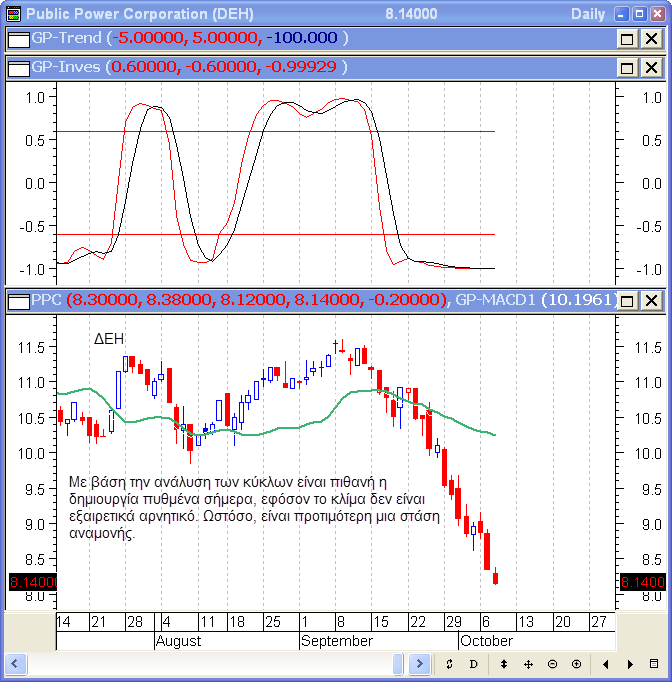Maximize the GP-Inves indicator pane
Image resolution: width=672 pixels, height=682 pixels.
pyautogui.click(x=628, y=68)
